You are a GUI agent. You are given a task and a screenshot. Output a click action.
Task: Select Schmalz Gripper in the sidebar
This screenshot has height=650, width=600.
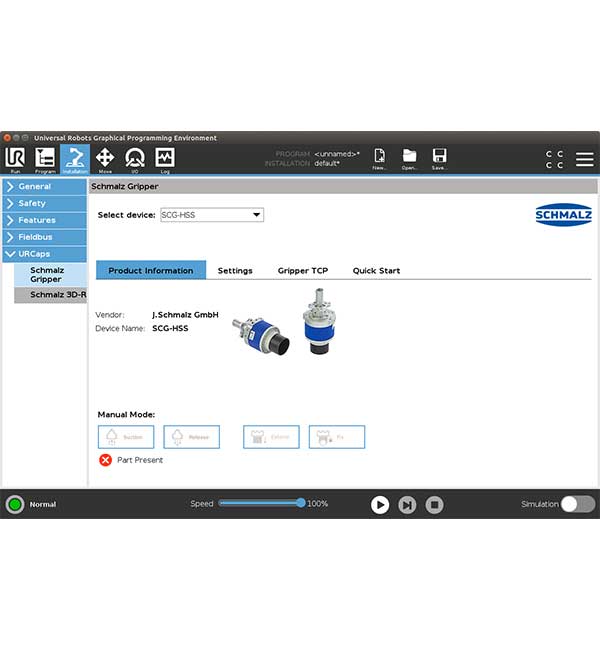tap(51, 275)
